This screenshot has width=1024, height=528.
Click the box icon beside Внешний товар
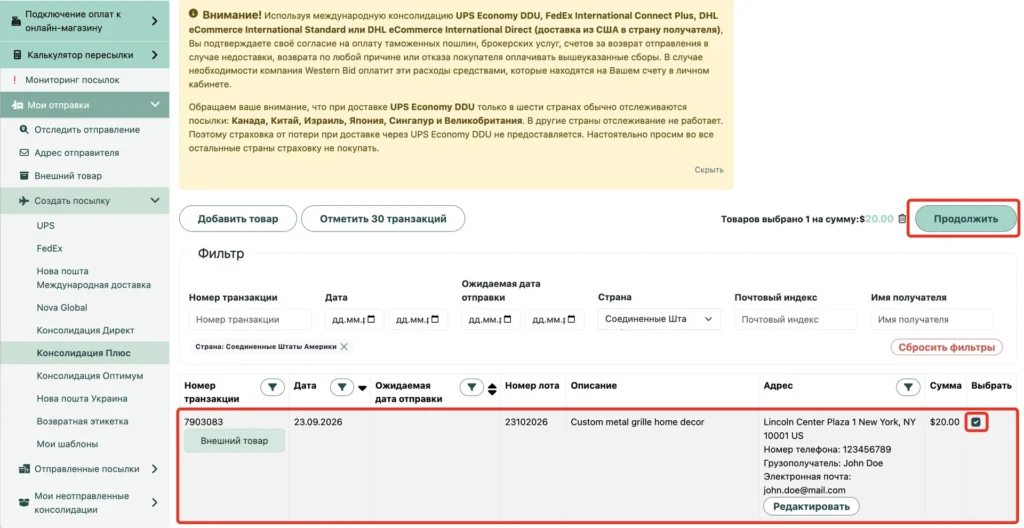tap(24, 176)
